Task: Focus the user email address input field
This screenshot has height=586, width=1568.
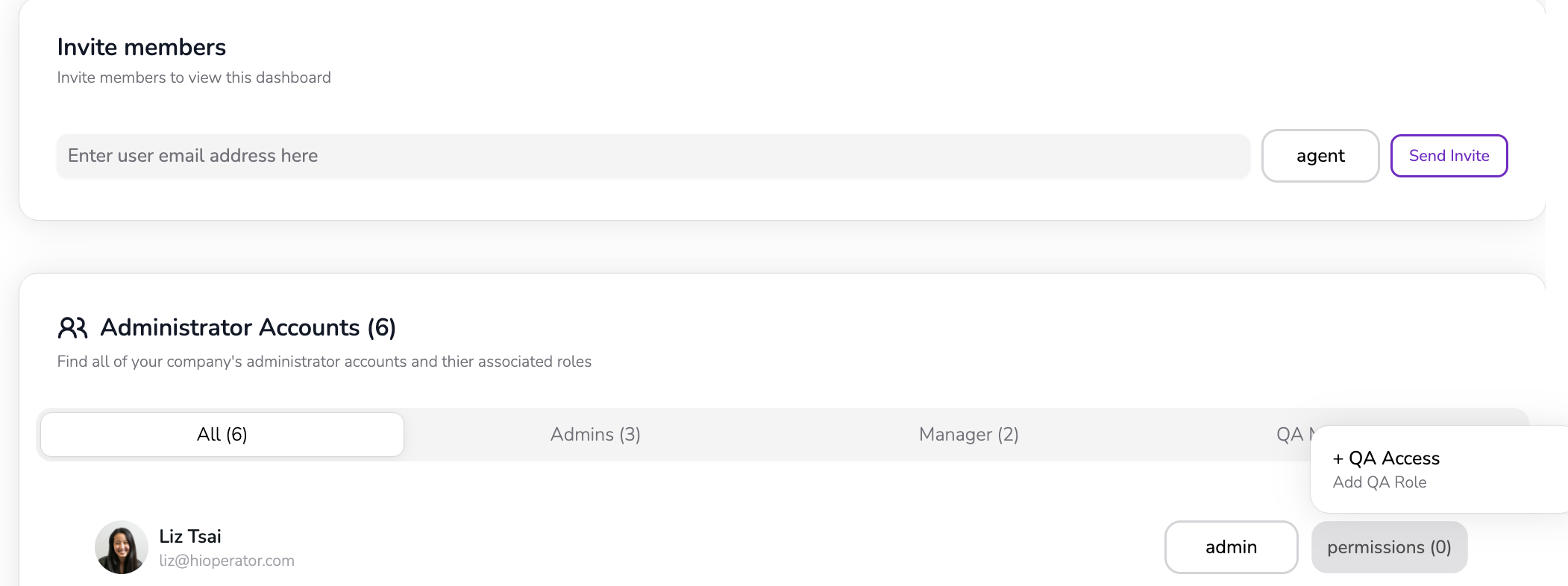Action: (653, 156)
